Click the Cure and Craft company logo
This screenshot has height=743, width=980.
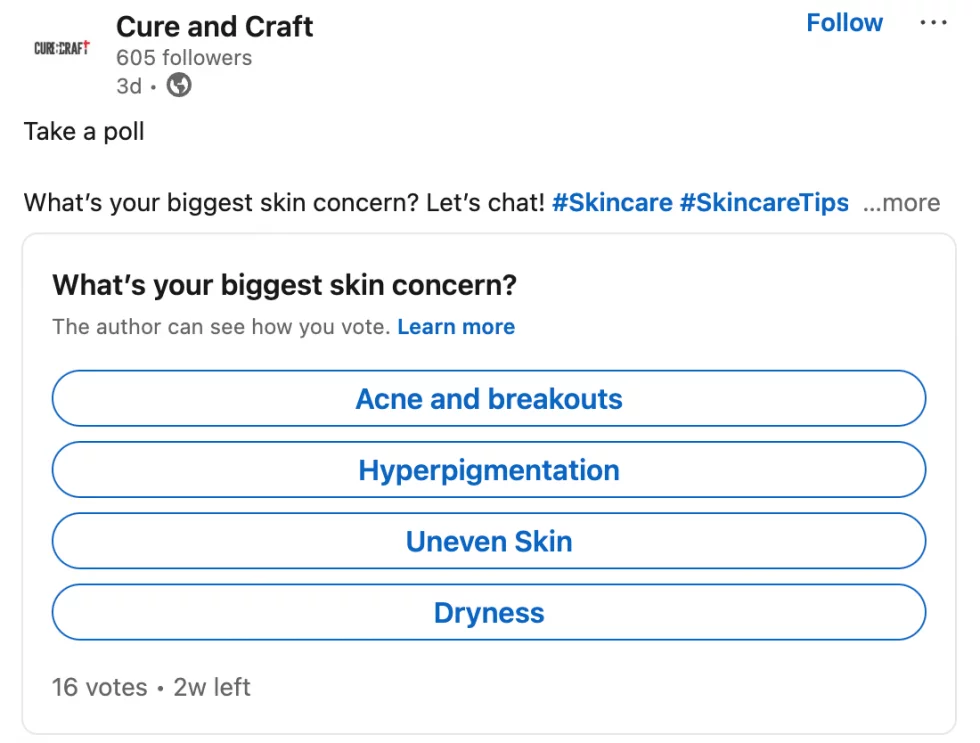pyautogui.click(x=60, y=47)
